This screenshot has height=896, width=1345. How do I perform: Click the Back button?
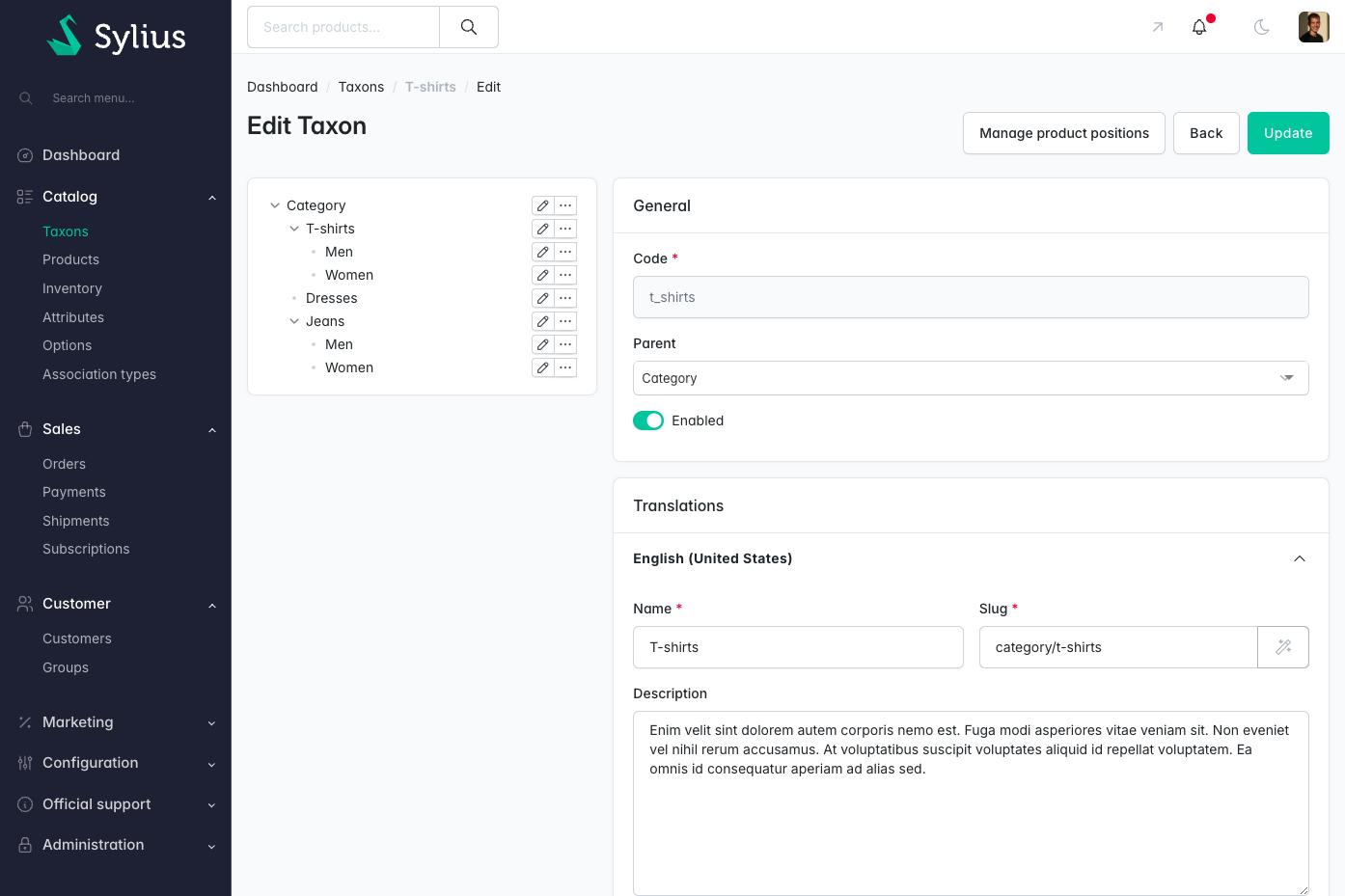1206,133
